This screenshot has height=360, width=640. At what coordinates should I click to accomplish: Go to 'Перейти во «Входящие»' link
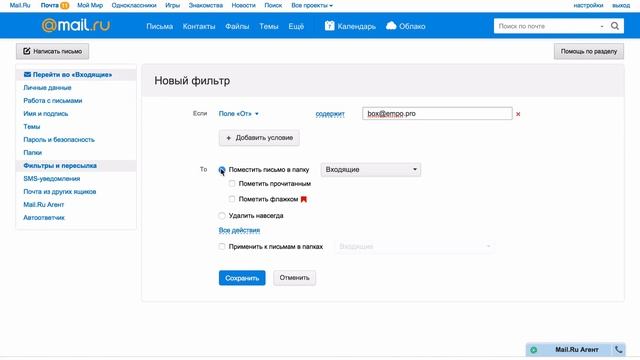[72, 75]
